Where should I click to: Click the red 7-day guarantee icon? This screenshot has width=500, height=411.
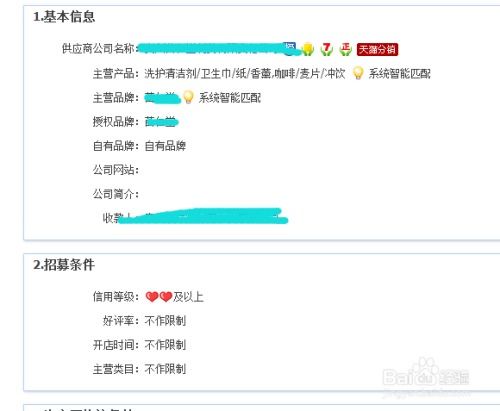click(x=327, y=49)
